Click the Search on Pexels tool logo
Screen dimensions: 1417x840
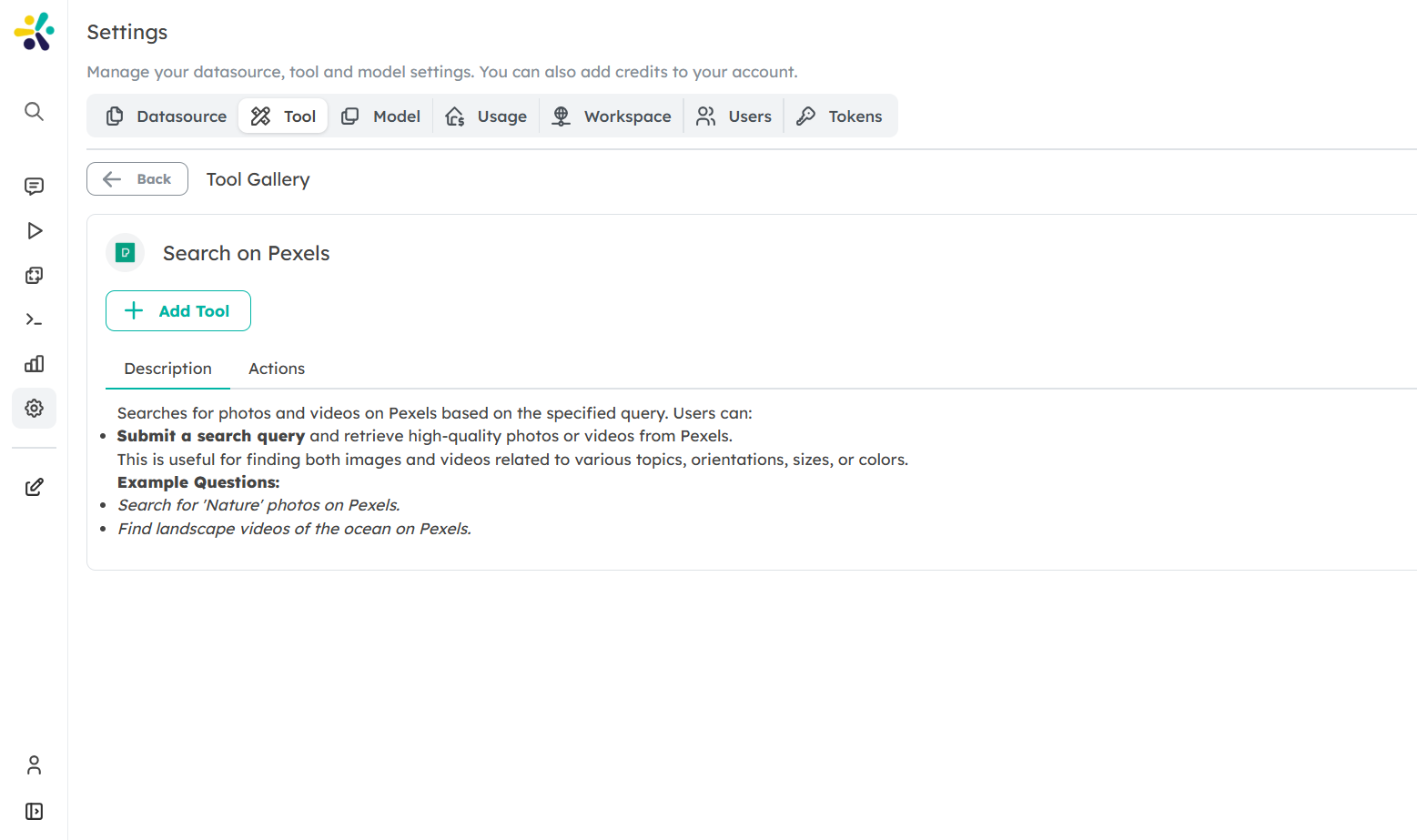[x=126, y=253]
